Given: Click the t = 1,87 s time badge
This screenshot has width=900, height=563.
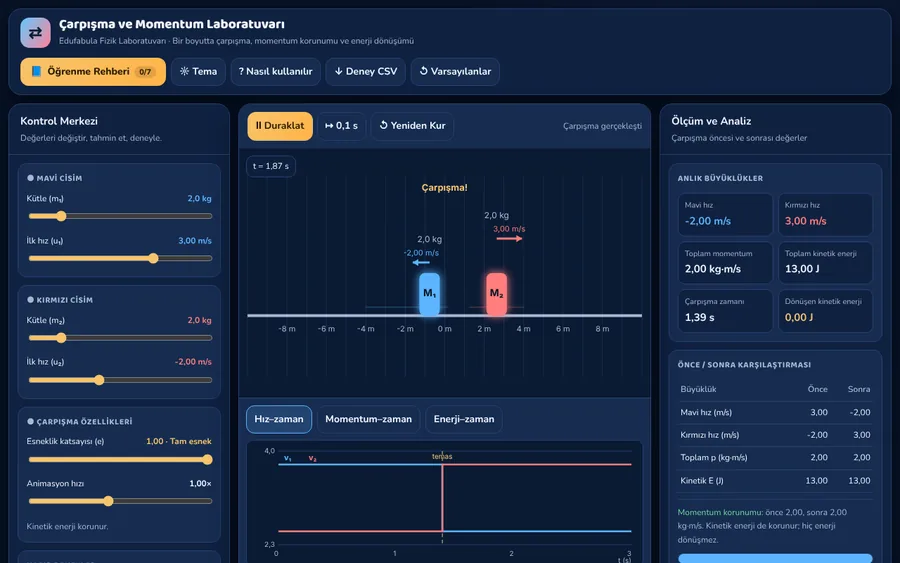Looking at the screenshot, I should click(271, 166).
